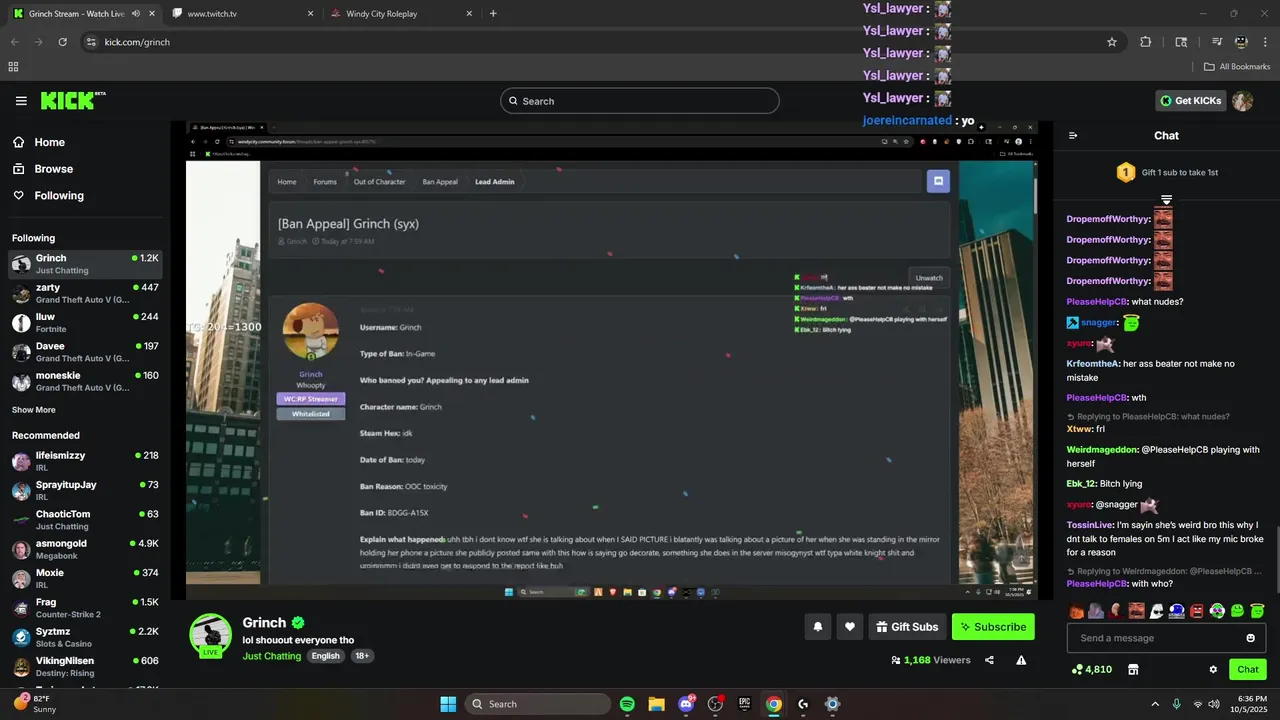Click the Chrome address bar URL
1280x720 pixels.
(138, 42)
